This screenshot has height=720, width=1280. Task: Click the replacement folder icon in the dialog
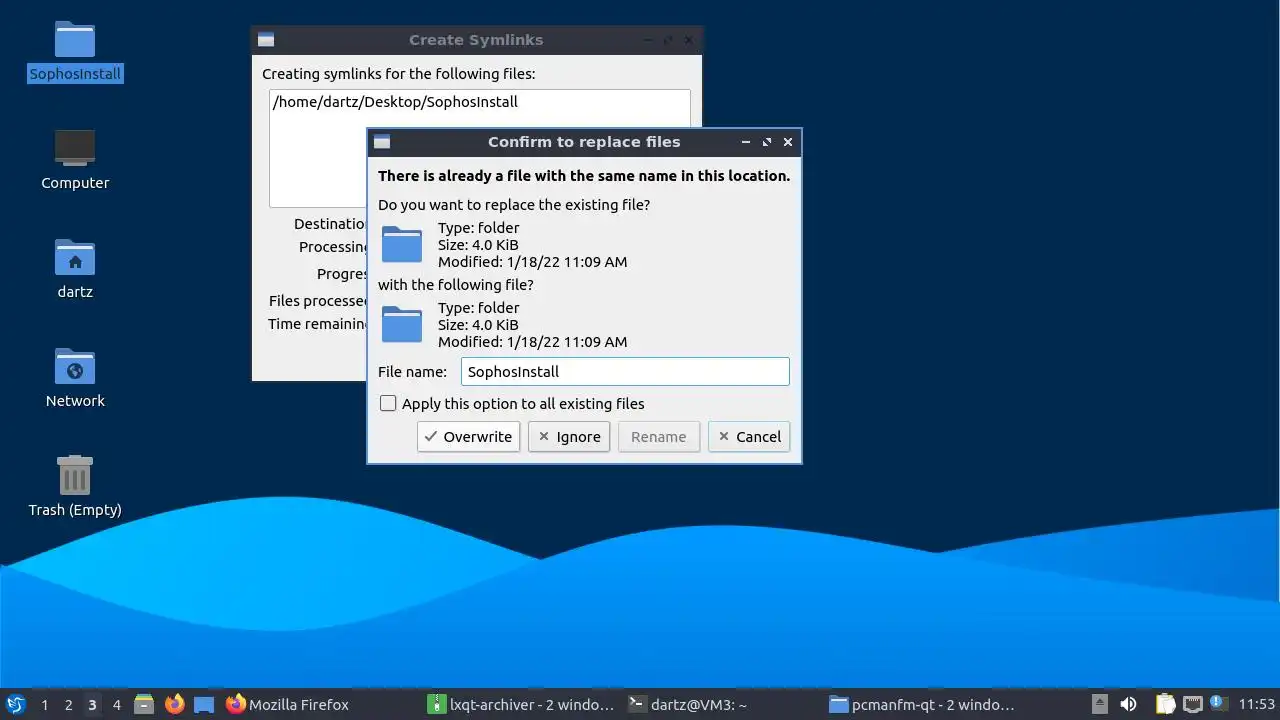tap(402, 324)
